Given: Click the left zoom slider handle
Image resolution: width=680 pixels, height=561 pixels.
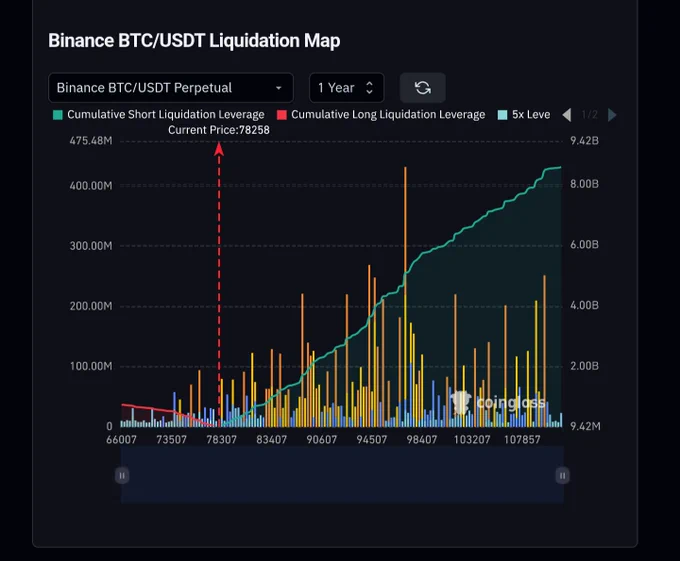Looking at the screenshot, I should 122,476.
